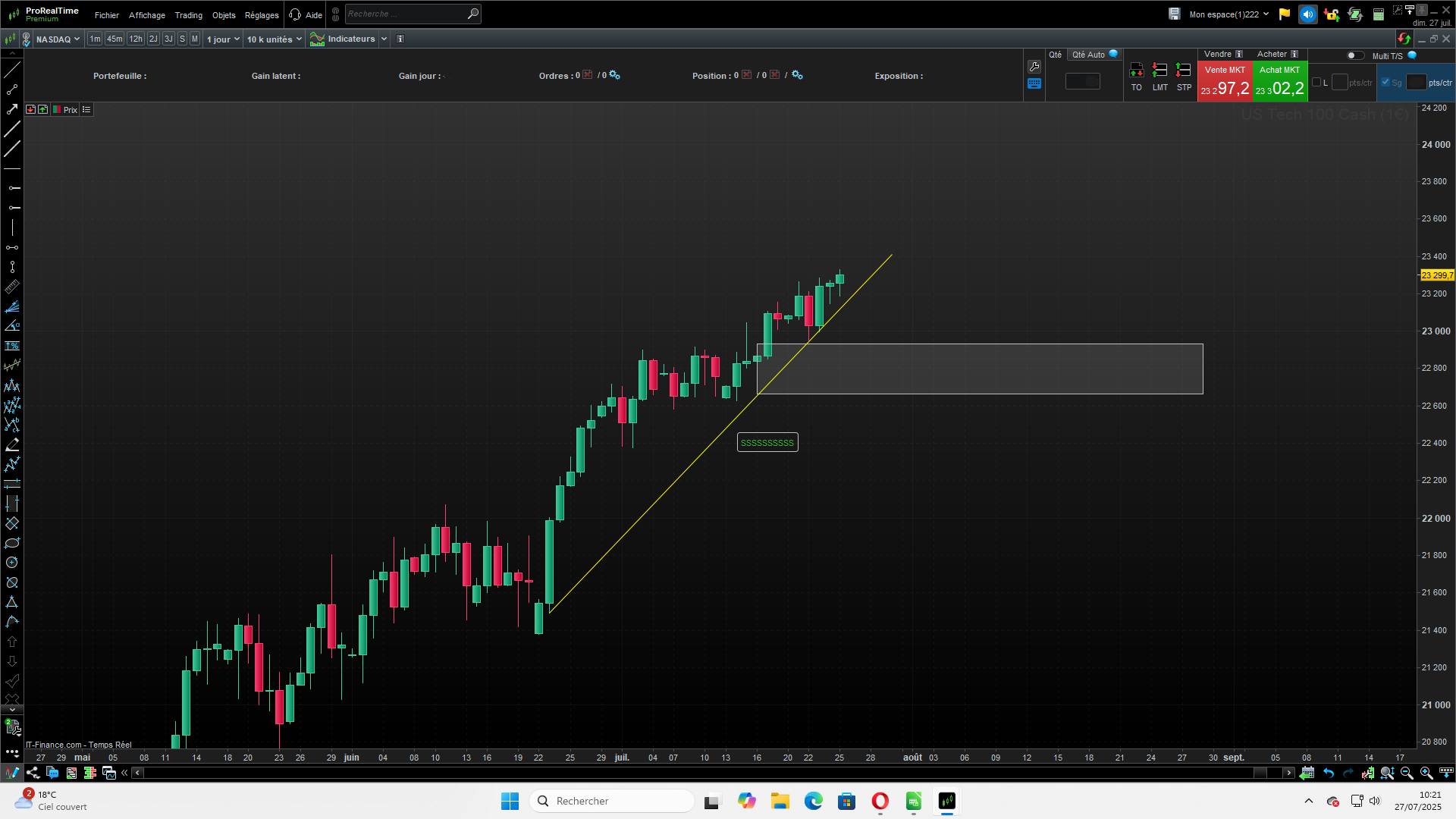Select the LMT limit order icon

(1159, 71)
